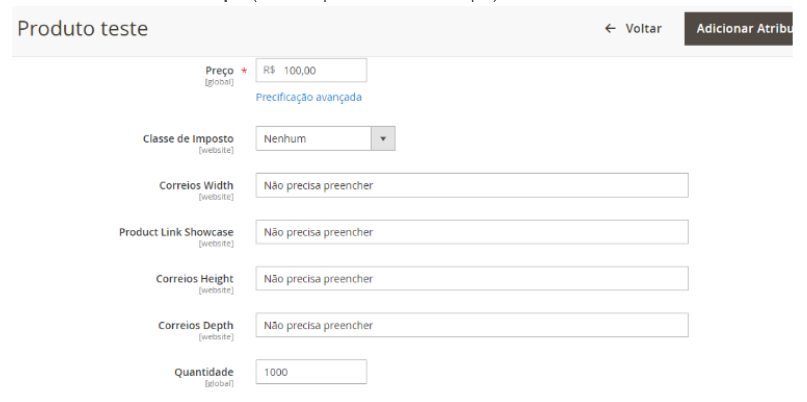The width and height of the screenshot is (807, 402).
Task: Click the R$ currency symbol in Preço
Action: tap(270, 70)
